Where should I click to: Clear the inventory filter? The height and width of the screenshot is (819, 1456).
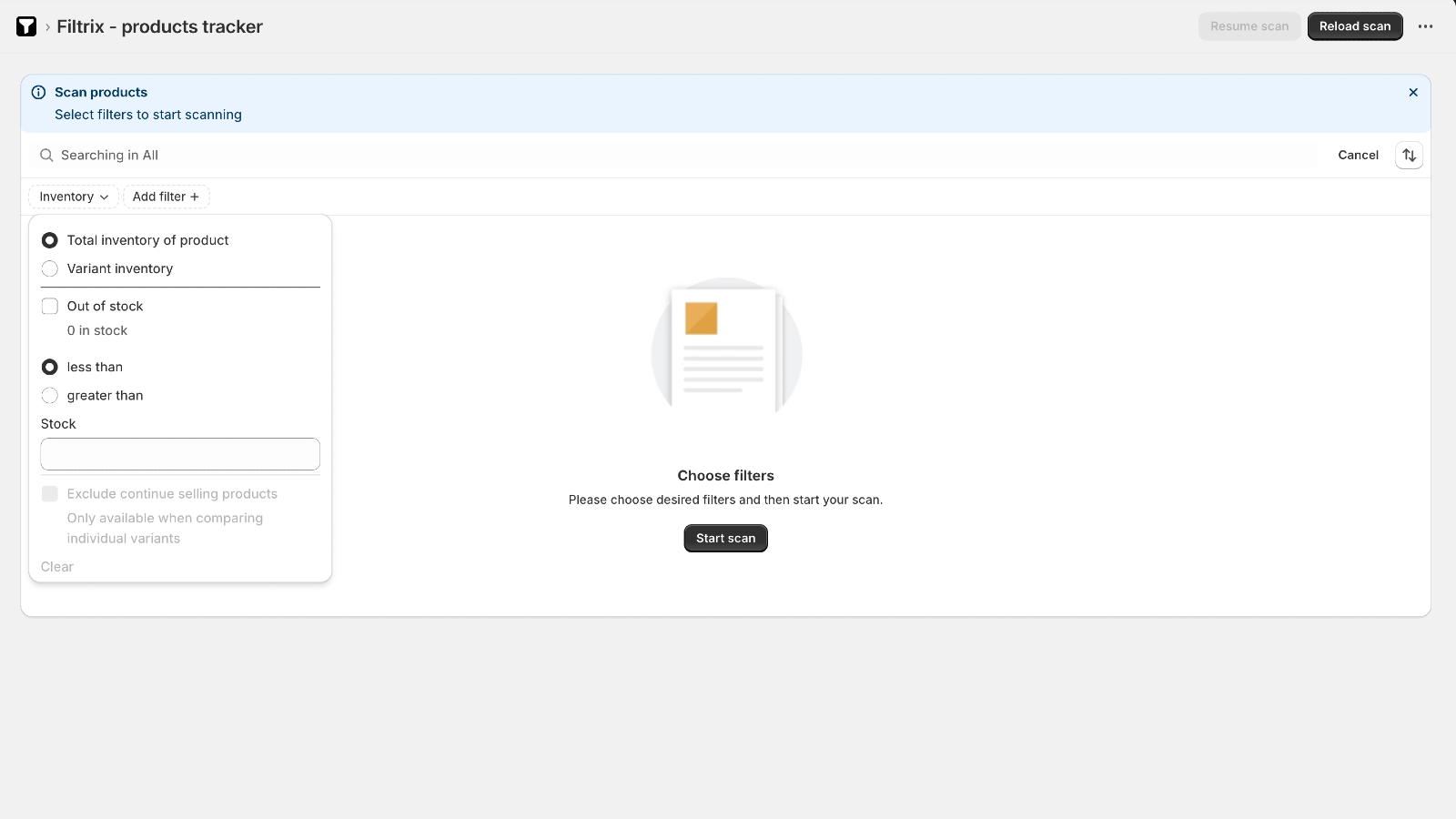pos(57,567)
